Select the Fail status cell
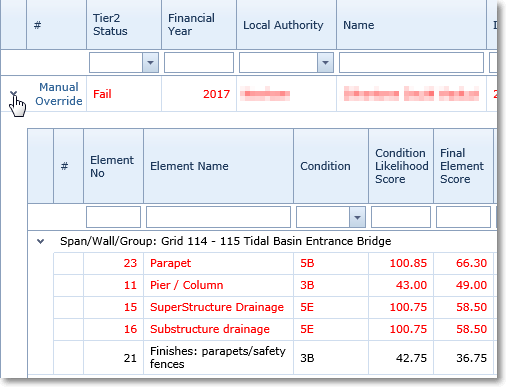Viewport: 506px width, 387px height. (124, 94)
